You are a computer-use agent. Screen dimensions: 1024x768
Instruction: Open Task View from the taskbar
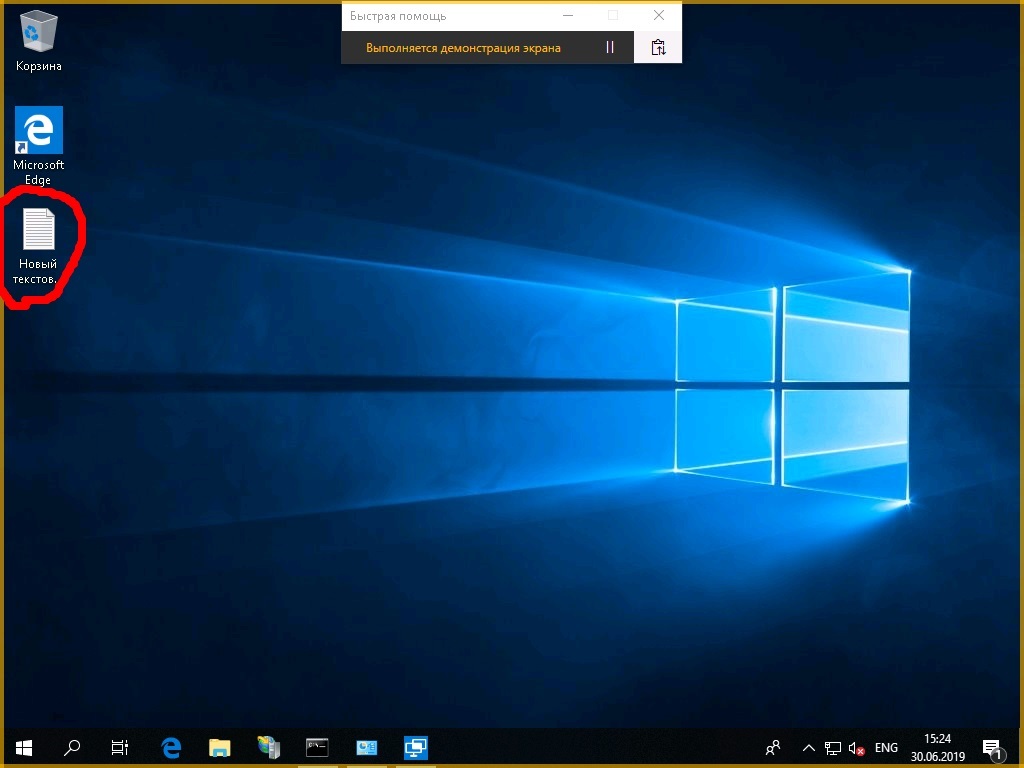[x=120, y=747]
